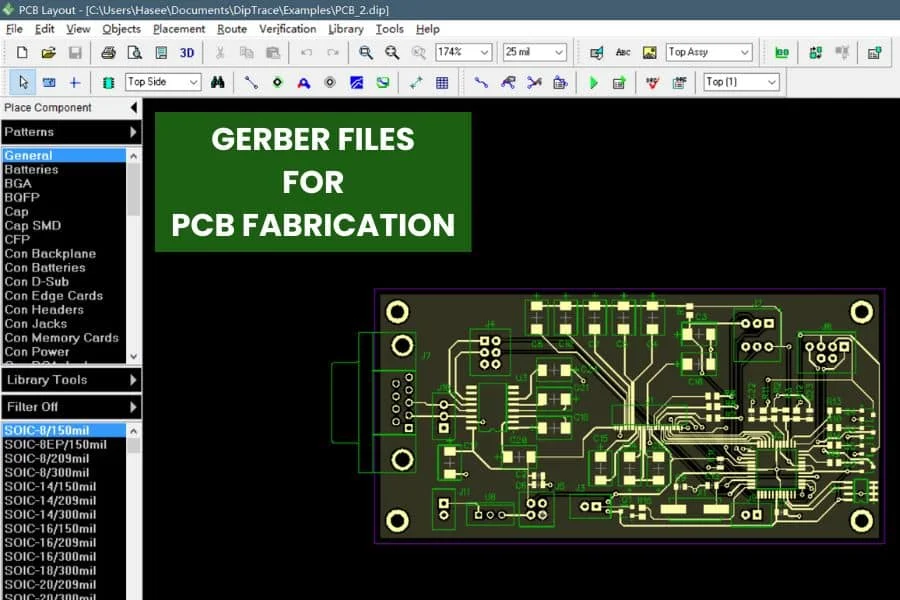Search components with the binoculars icon
This screenshot has height=600, width=900.
[x=218, y=82]
